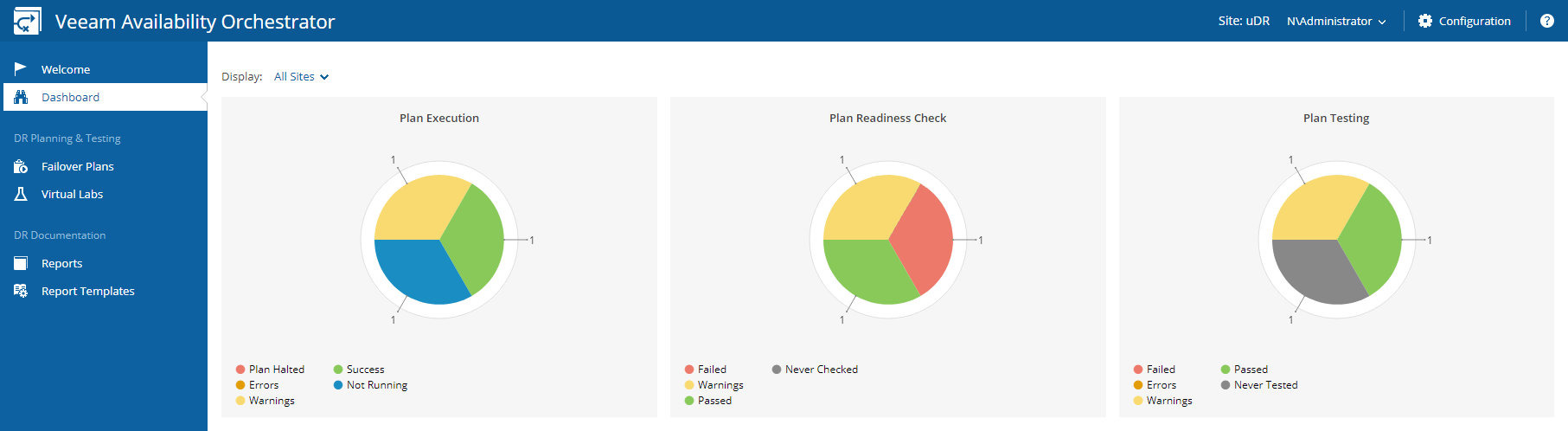
Task: Toggle Errors legend in Plan Testing
Action: tap(1155, 385)
